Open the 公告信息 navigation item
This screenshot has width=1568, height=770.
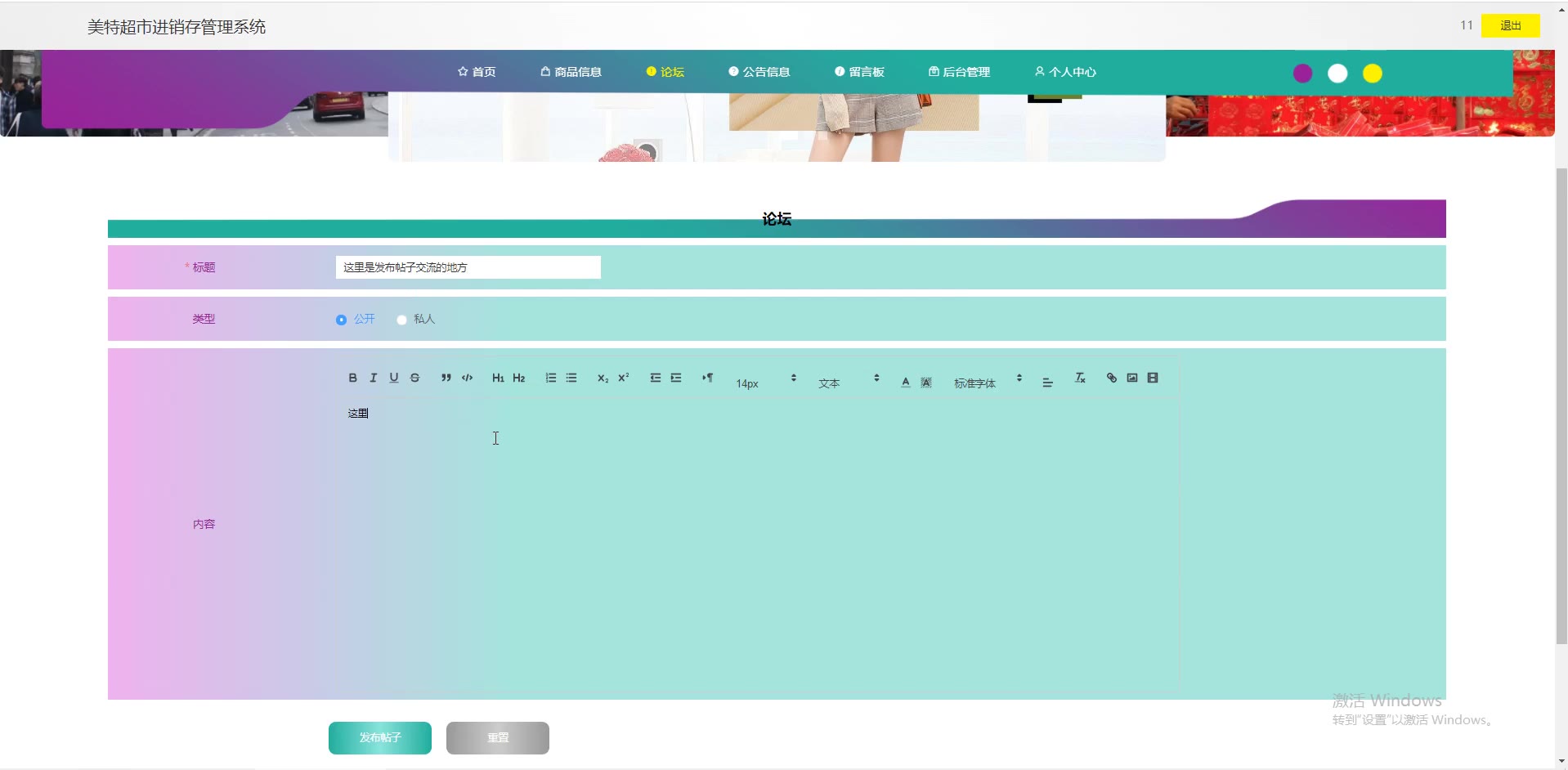[759, 72]
